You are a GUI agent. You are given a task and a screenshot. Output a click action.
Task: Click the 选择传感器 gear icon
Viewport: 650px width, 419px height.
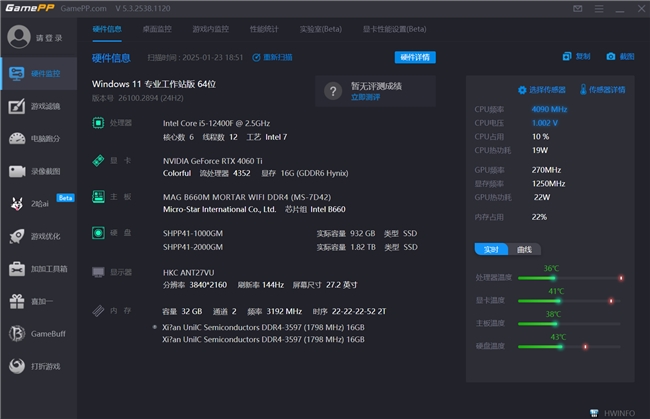(522, 90)
